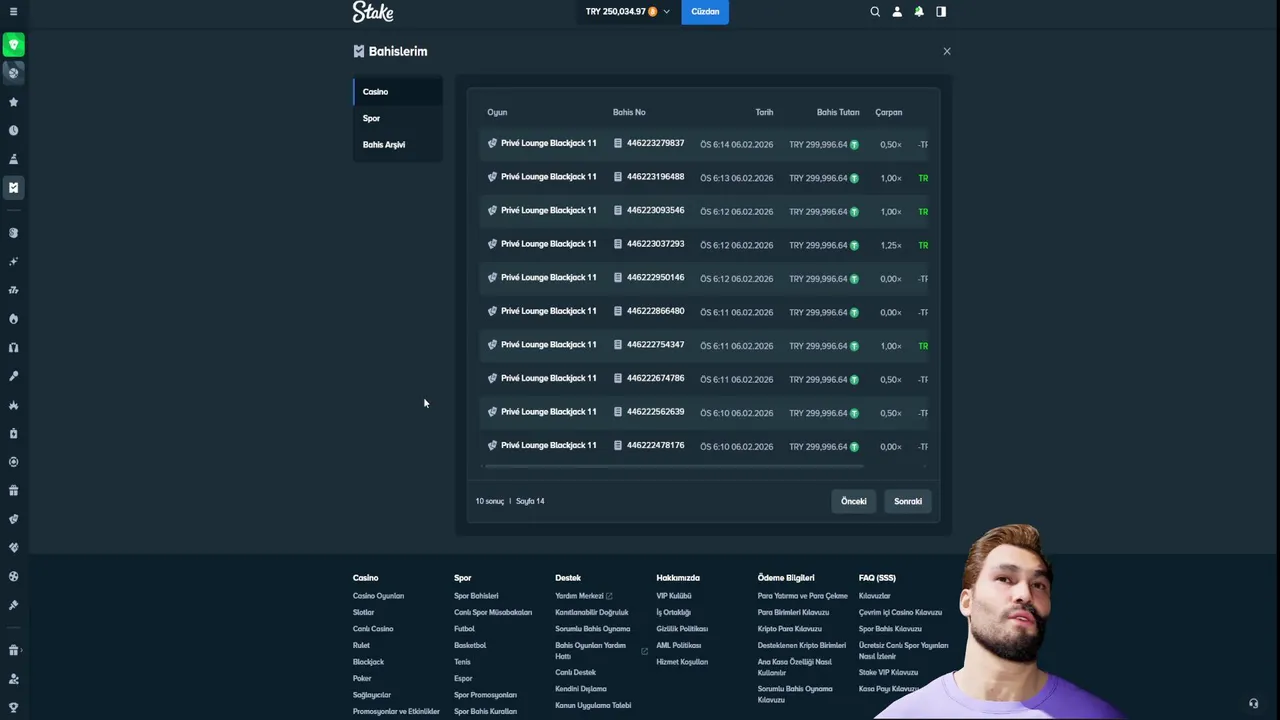The image size is (1280, 720).
Task: Open AML Politikası footer link
Action: 679,645
